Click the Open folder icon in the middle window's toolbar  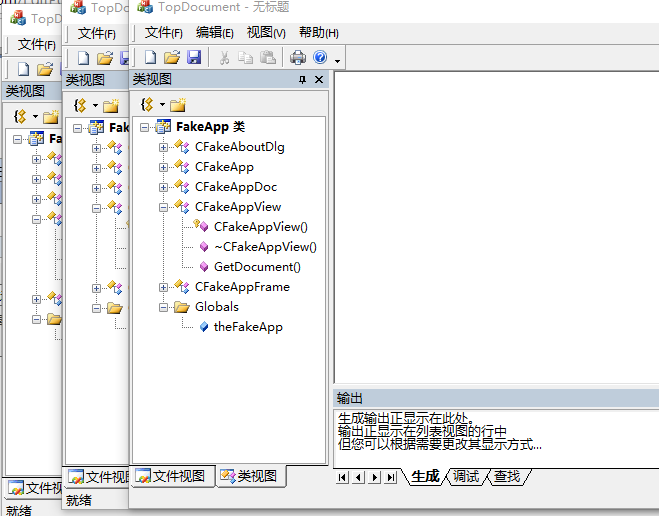[x=105, y=58]
